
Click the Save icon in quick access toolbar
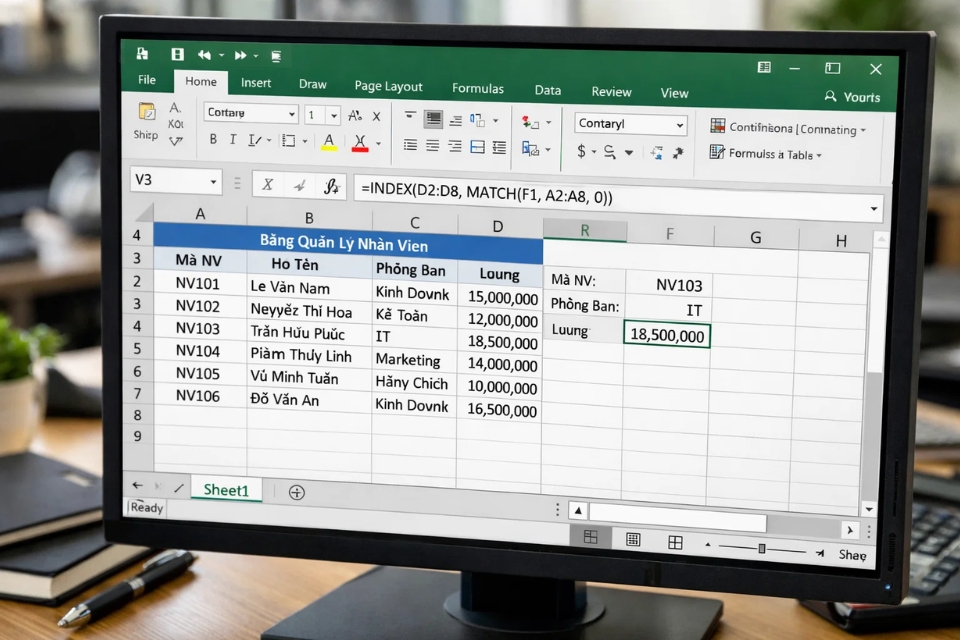pyautogui.click(x=177, y=54)
